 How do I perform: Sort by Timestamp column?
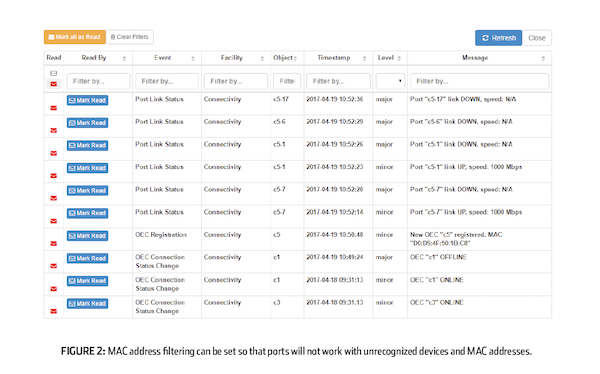(x=364, y=58)
